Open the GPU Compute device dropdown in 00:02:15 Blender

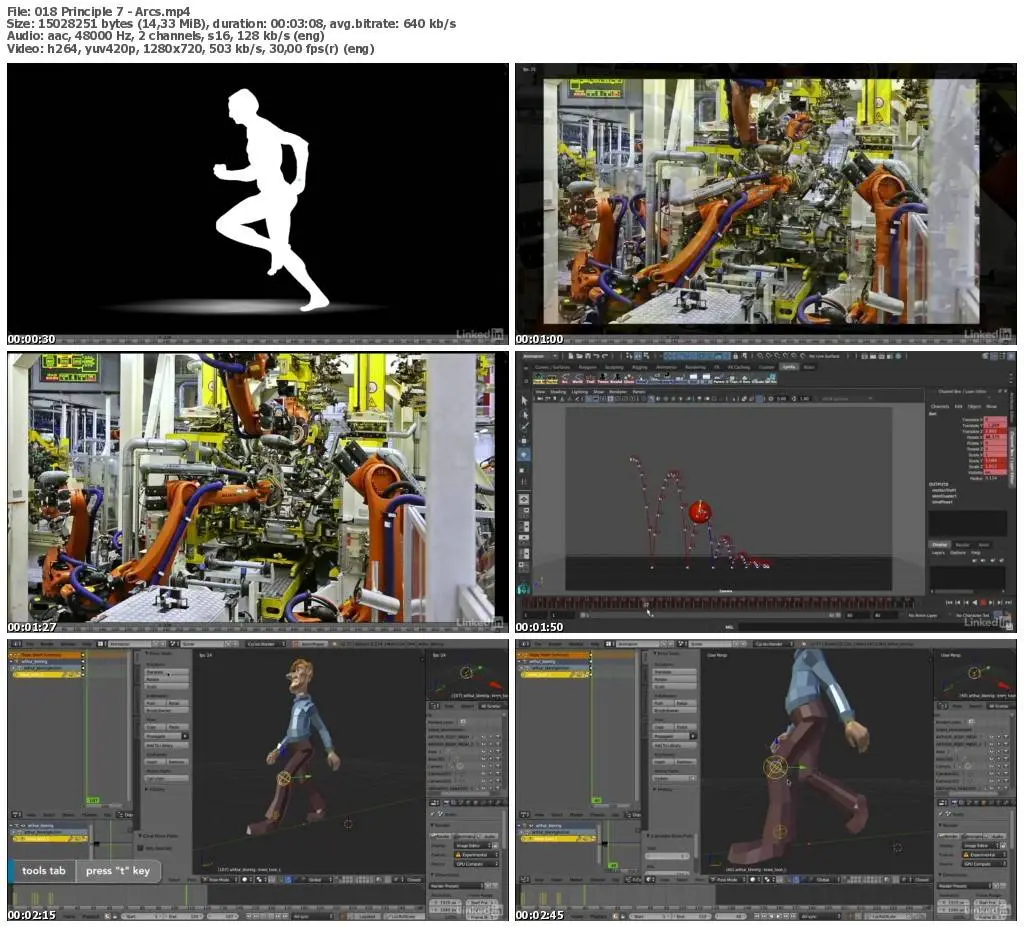click(475, 864)
